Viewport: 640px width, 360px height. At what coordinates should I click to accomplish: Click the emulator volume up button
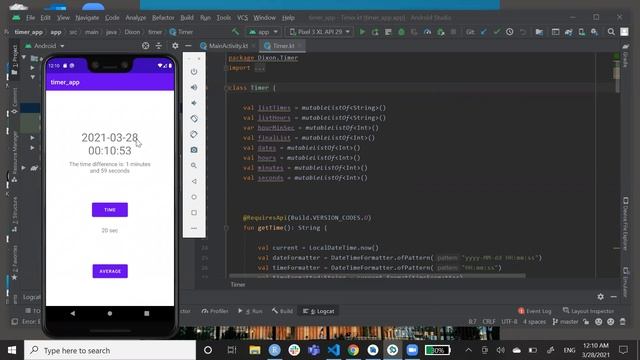click(x=194, y=87)
